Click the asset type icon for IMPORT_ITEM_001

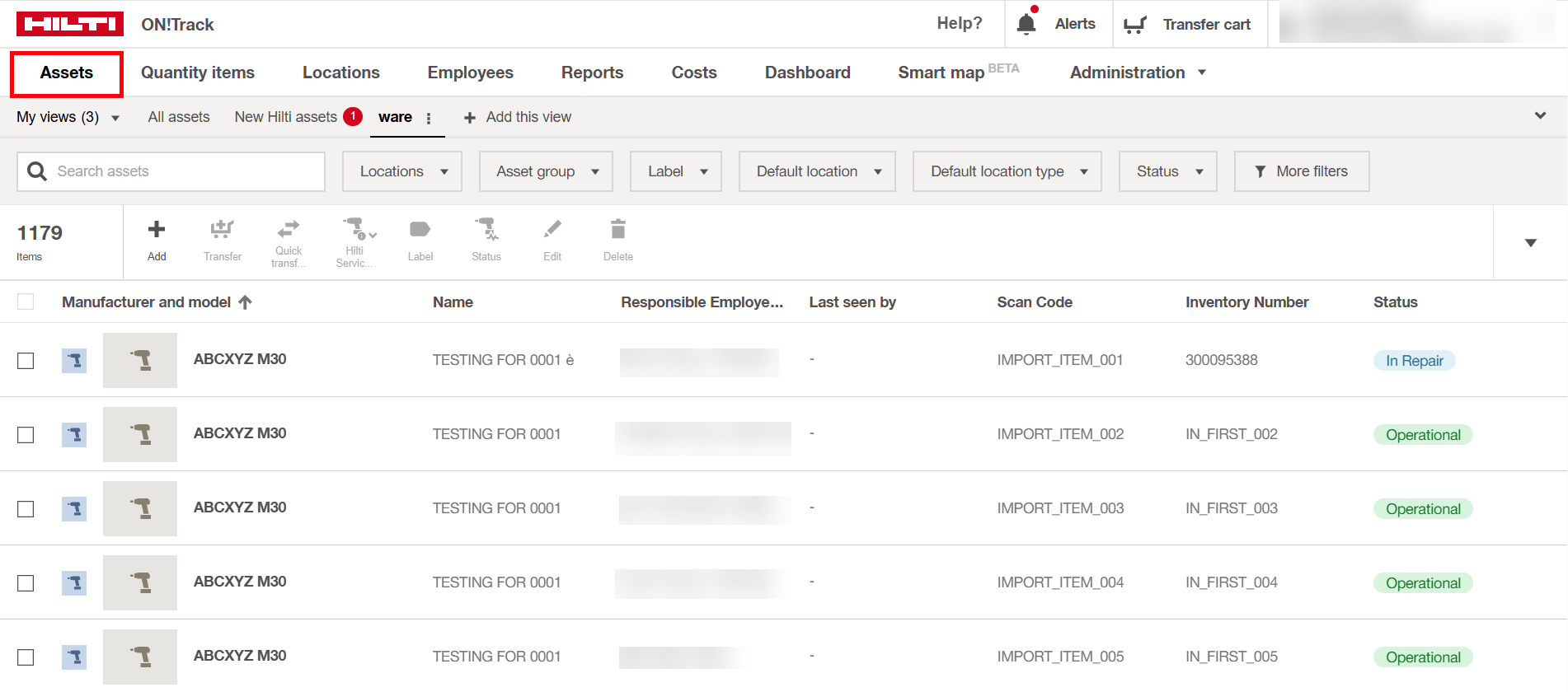coord(74,360)
